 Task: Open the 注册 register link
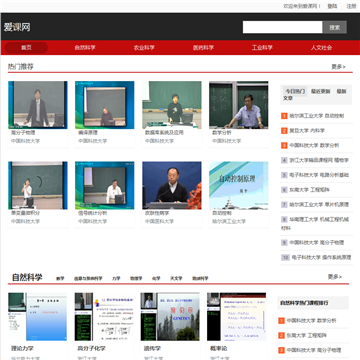(351, 6)
